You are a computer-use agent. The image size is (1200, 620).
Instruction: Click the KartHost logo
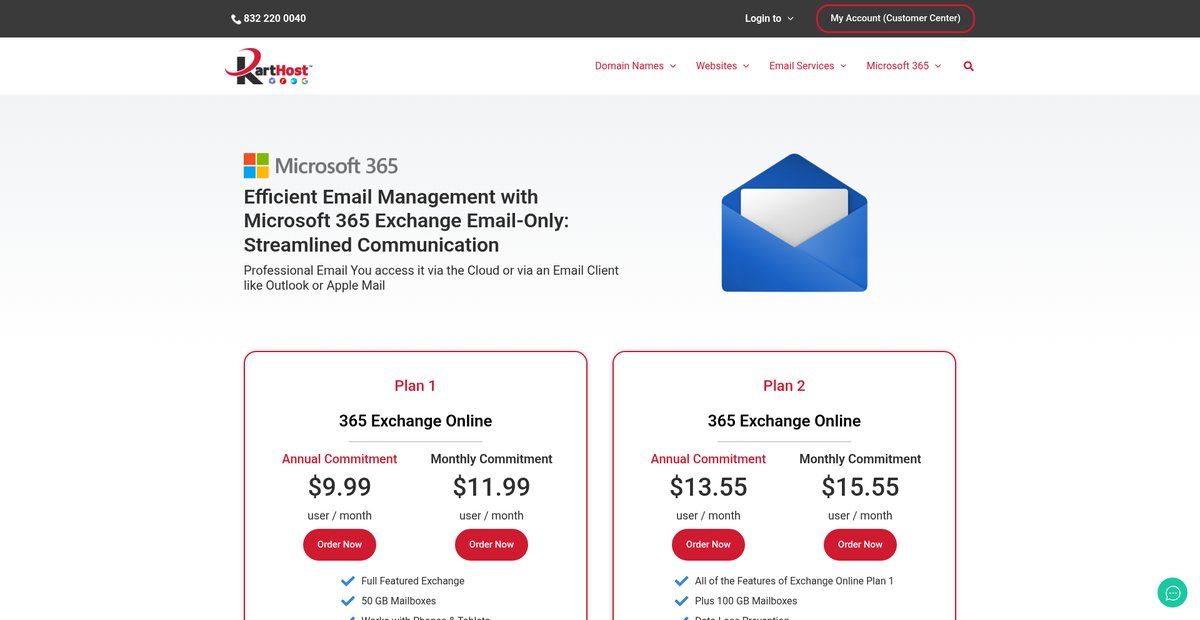(x=269, y=67)
